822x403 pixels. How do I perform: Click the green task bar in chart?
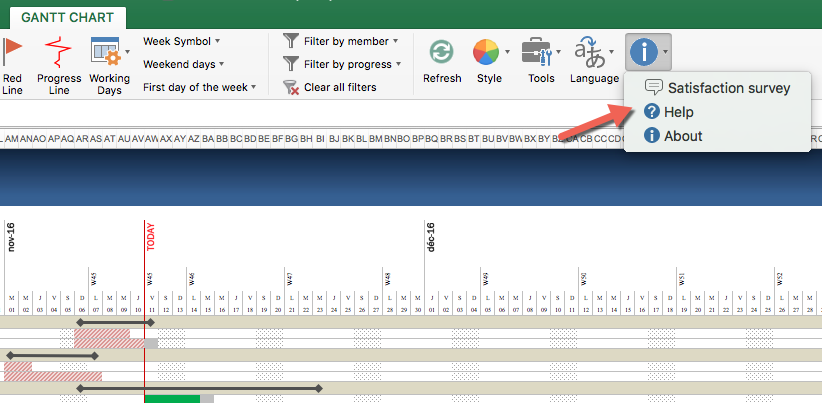[x=172, y=398]
